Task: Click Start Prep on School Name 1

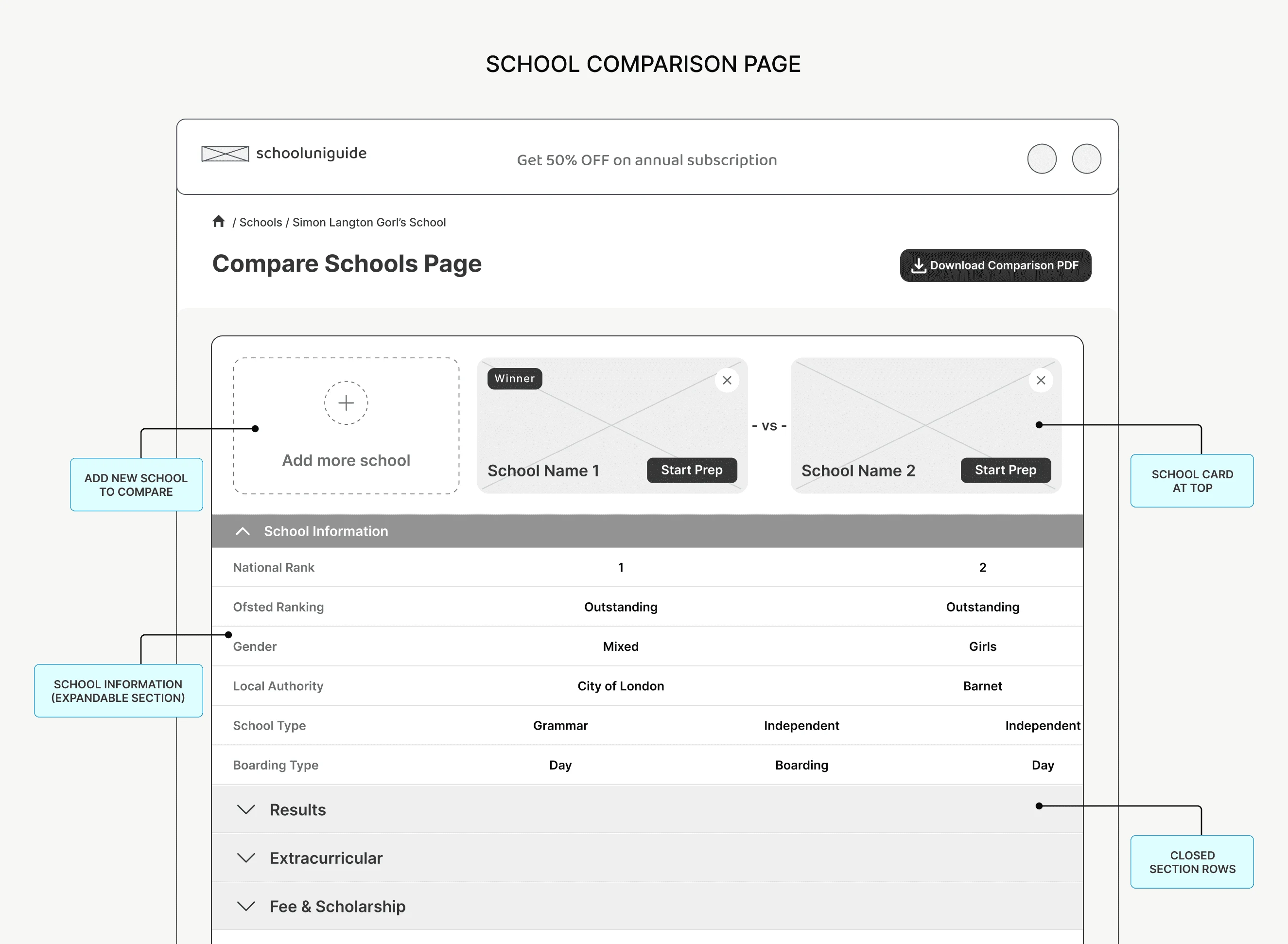Action: [x=692, y=470]
